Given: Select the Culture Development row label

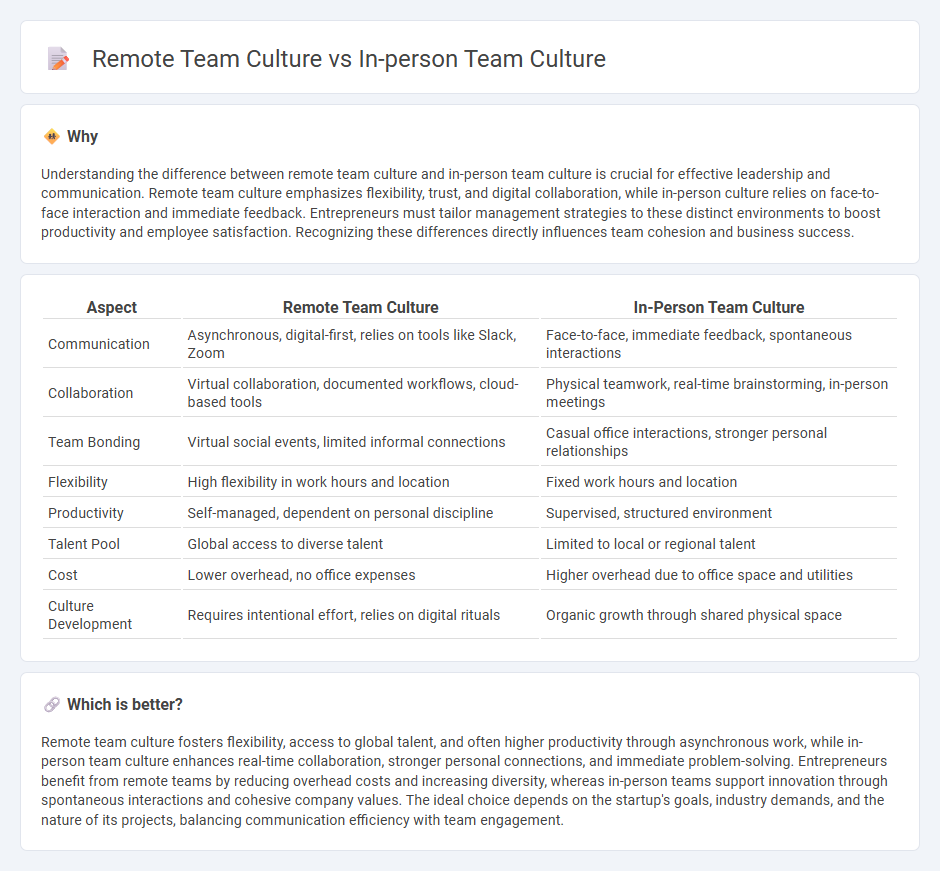Looking at the screenshot, I should 90,615.
